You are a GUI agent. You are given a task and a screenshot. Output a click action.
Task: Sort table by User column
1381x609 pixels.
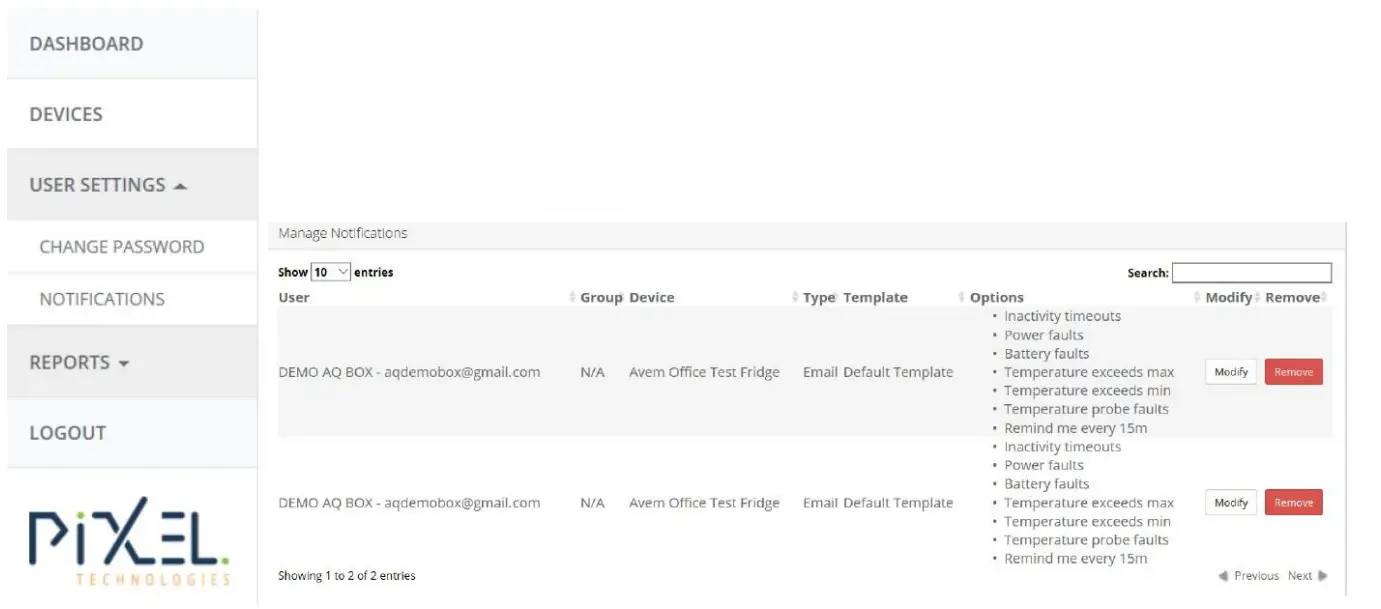click(294, 297)
